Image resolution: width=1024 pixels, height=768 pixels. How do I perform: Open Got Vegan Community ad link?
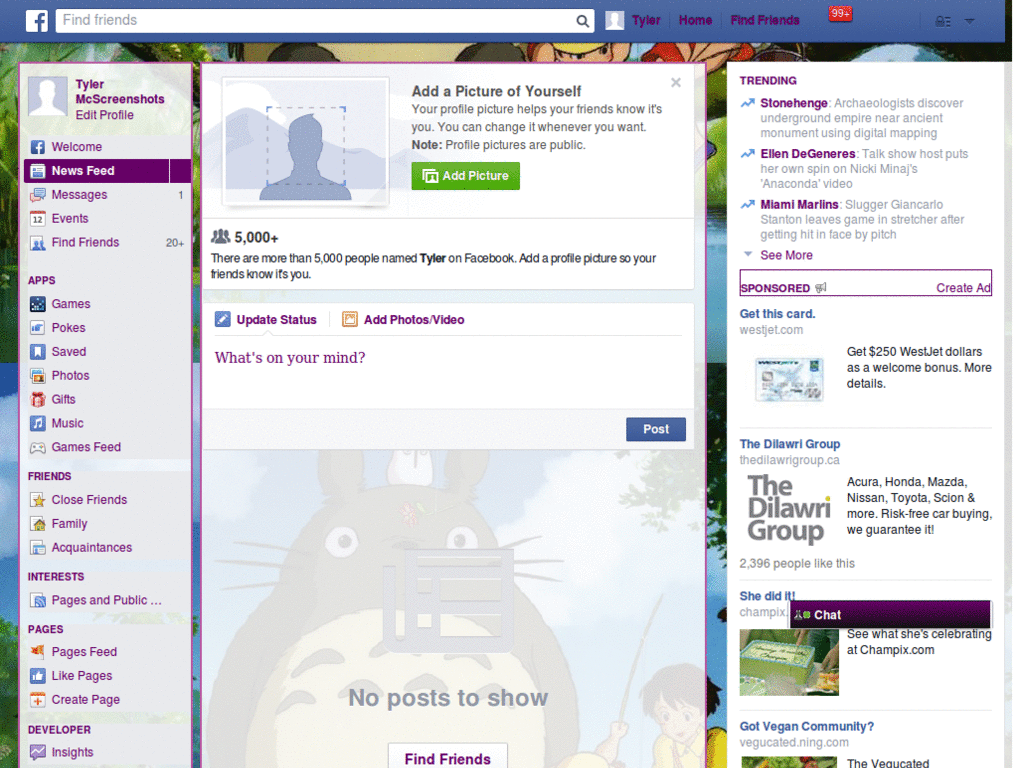[x=807, y=727]
